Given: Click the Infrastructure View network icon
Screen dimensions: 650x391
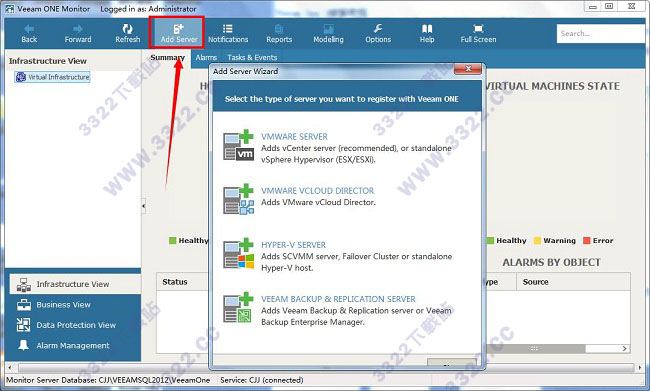Looking at the screenshot, I should point(24,284).
